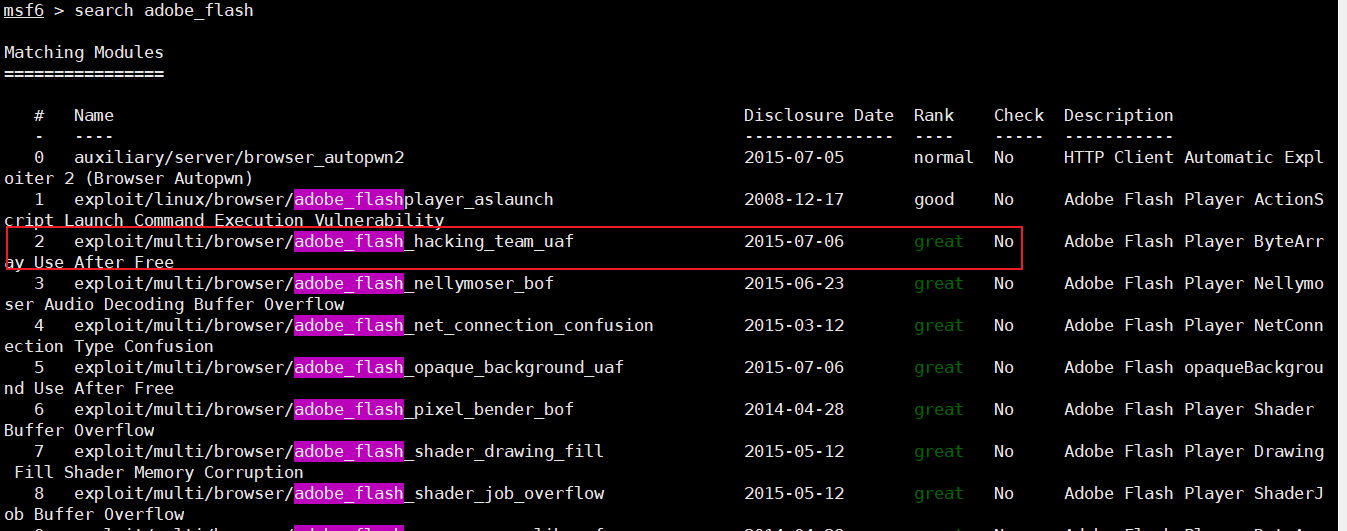Image resolution: width=1347 pixels, height=531 pixels.
Task: Click 'cript Launch Command Execution Vulnerability' line
Action: [224, 220]
